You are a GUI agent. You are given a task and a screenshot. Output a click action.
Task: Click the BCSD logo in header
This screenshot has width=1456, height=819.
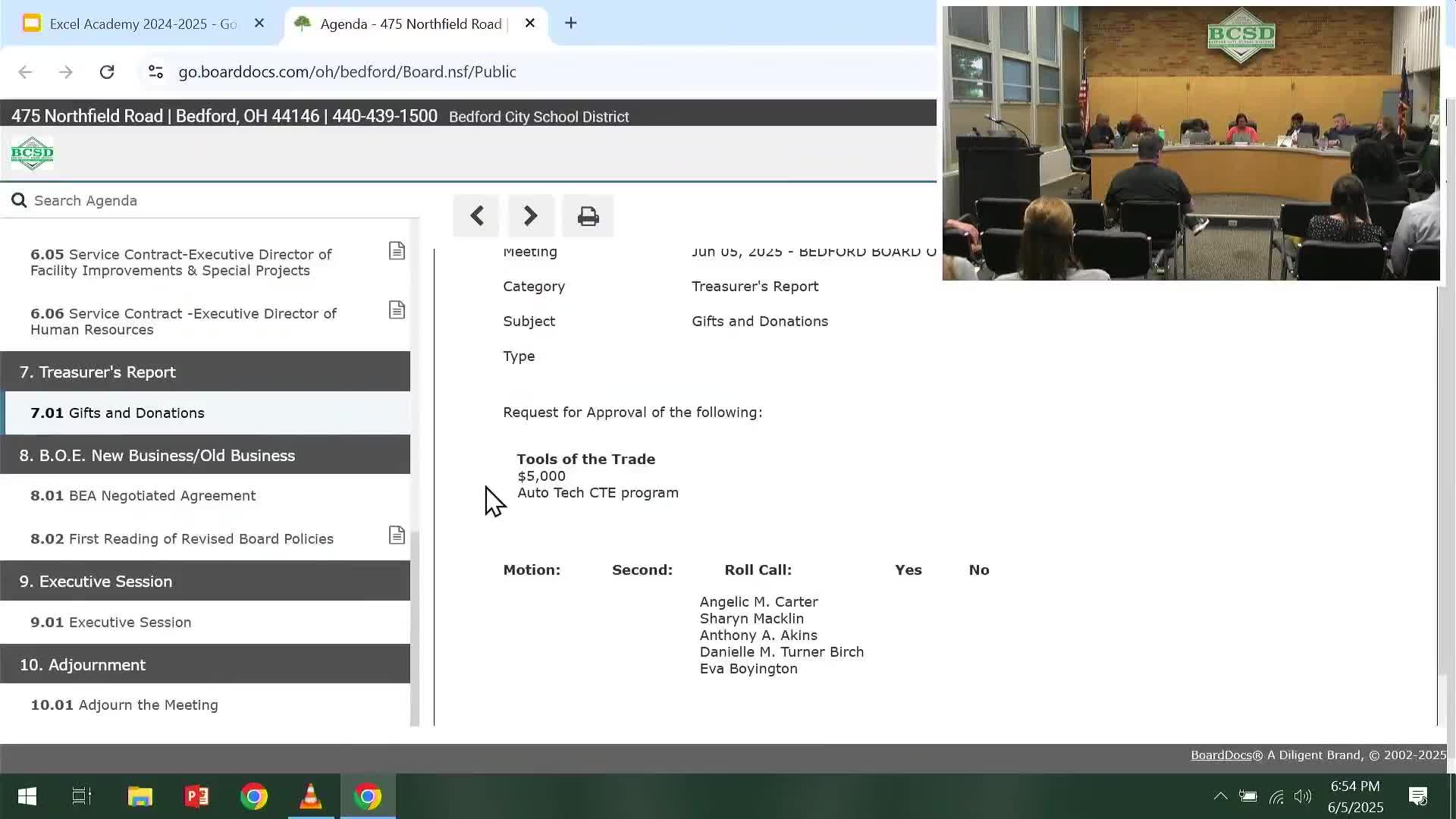pyautogui.click(x=32, y=153)
